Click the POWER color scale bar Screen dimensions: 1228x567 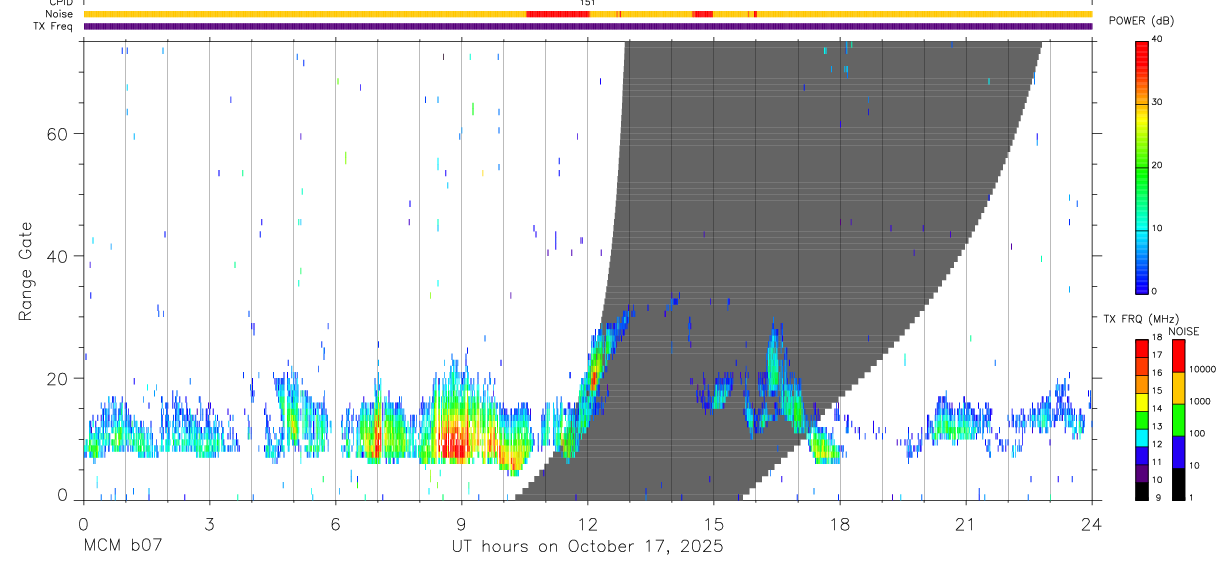point(1142,167)
